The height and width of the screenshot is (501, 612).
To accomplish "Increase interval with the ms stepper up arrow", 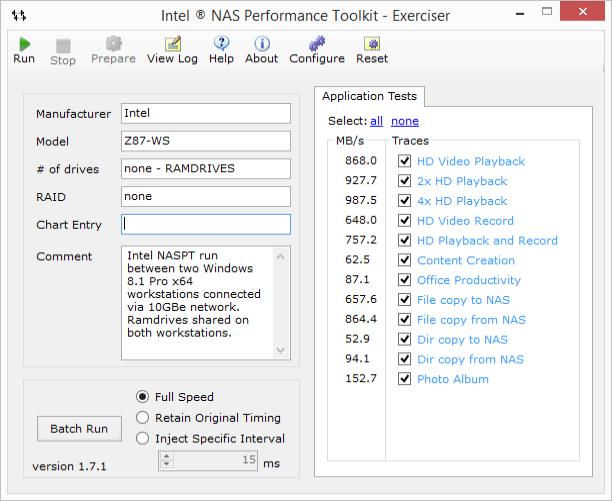I will coord(167,456).
